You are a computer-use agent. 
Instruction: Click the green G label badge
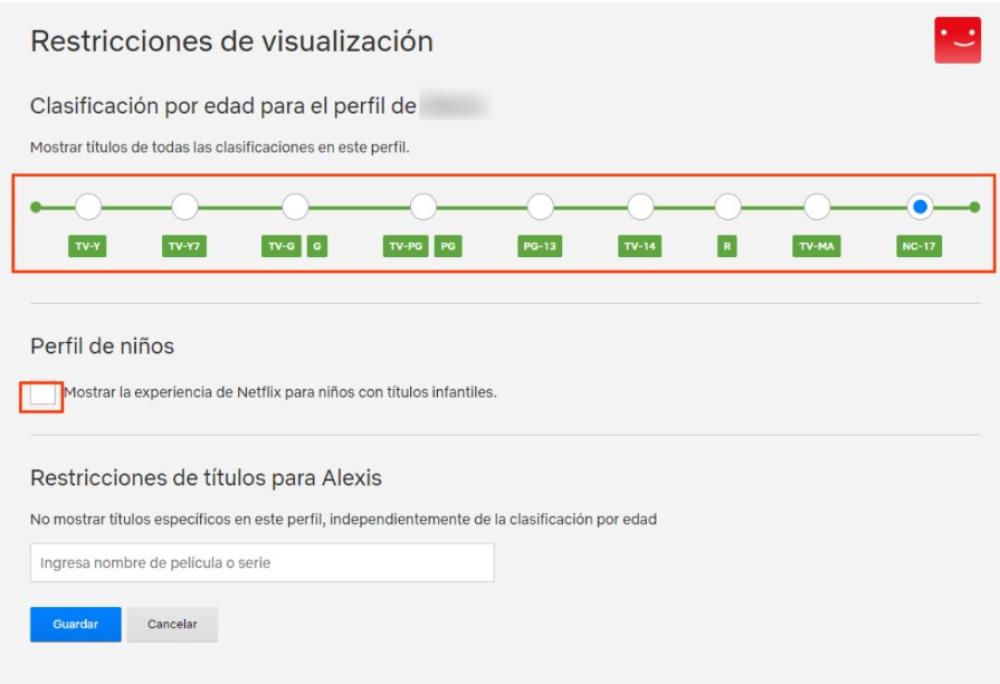tap(317, 246)
